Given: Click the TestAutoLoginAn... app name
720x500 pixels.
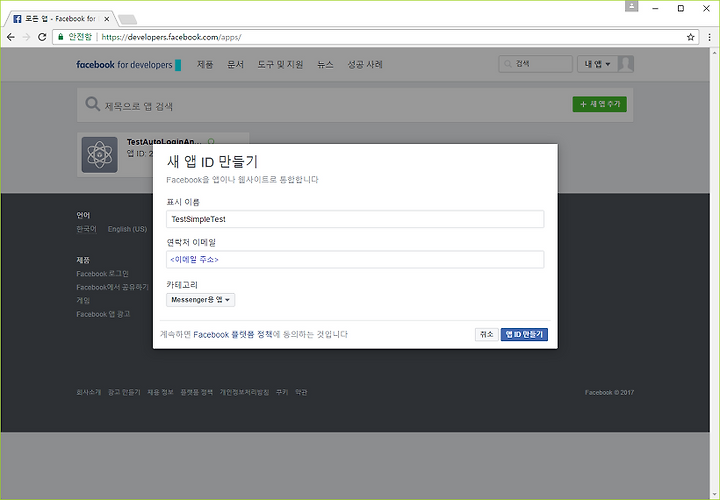Looking at the screenshot, I should pos(164,141).
